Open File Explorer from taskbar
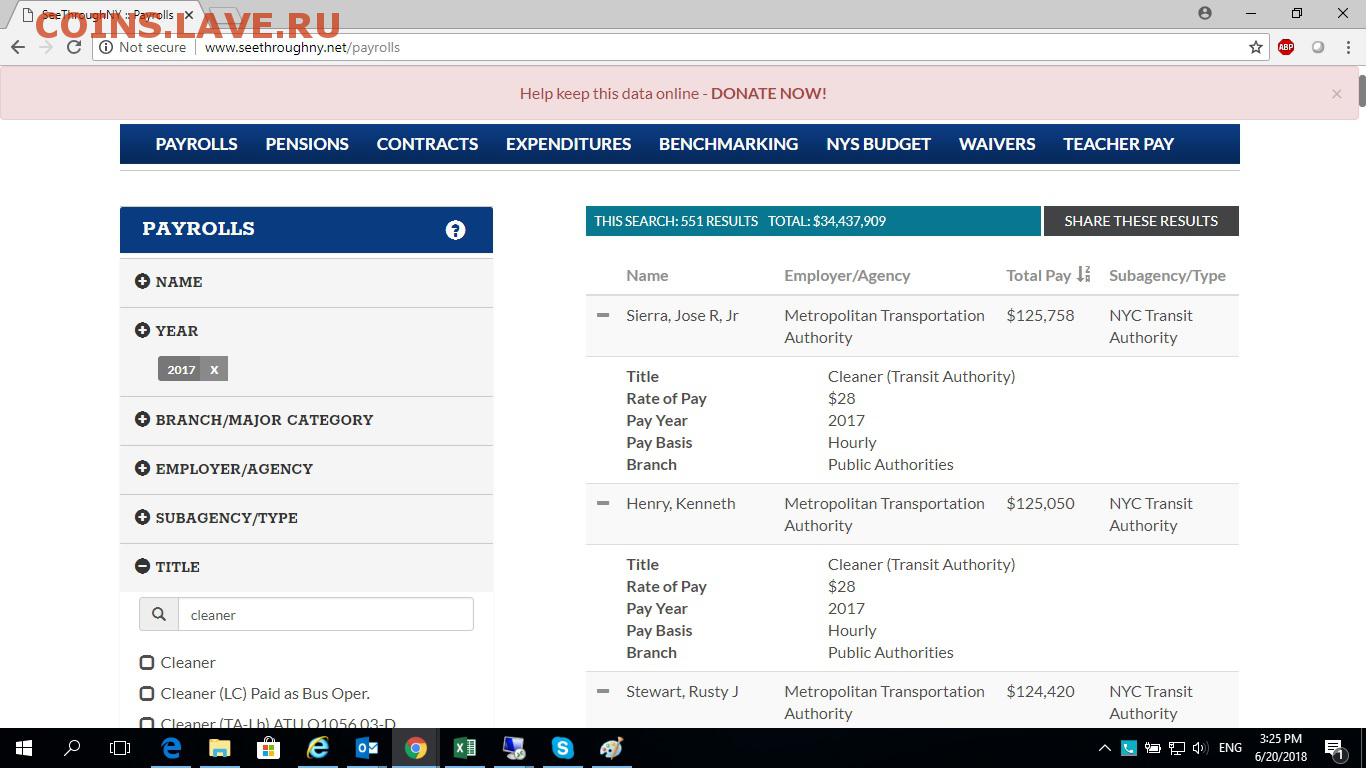Image resolution: width=1372 pixels, height=772 pixels. tap(219, 747)
